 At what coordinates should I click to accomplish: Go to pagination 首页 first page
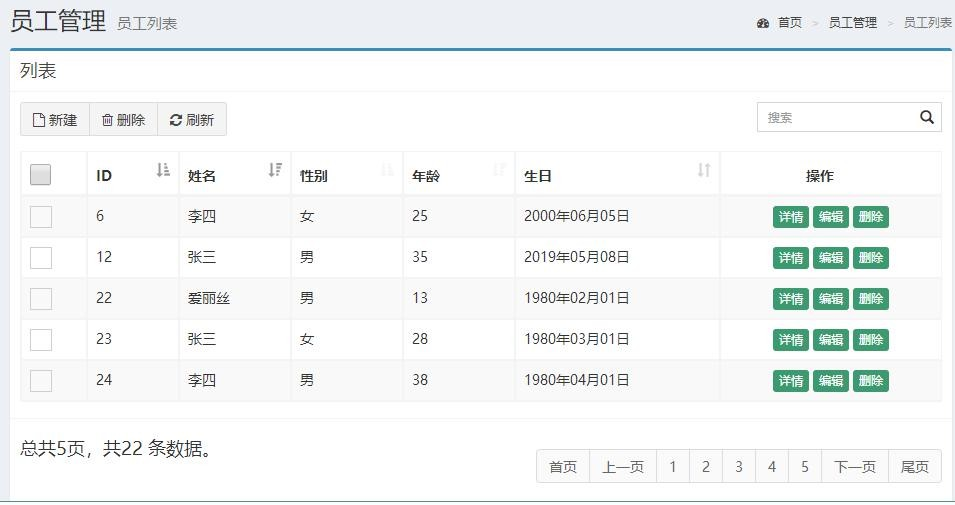(563, 467)
